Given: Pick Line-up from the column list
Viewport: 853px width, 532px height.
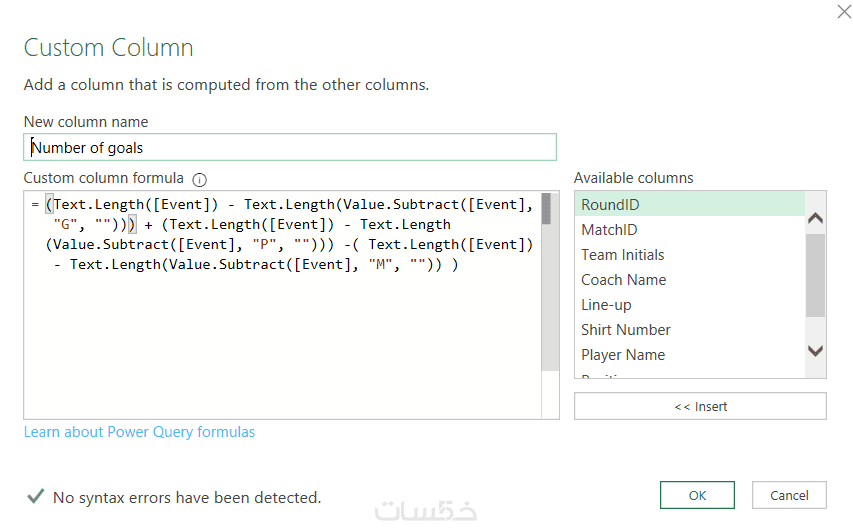Looking at the screenshot, I should click(606, 305).
